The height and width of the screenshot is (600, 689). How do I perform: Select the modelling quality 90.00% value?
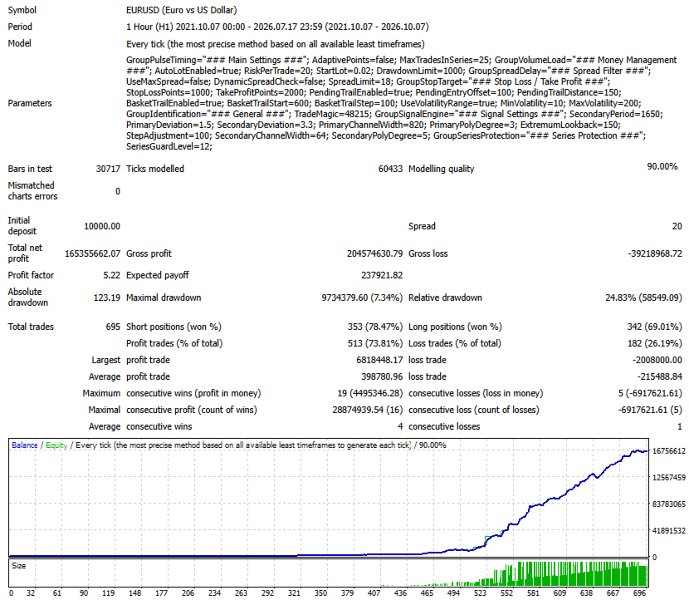(x=662, y=166)
